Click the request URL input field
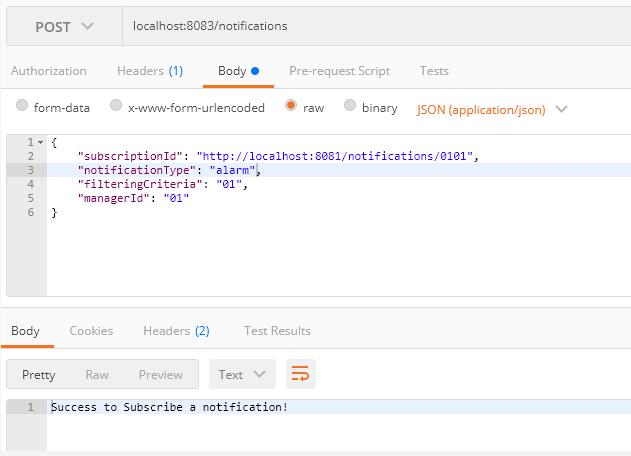This screenshot has height=456, width=631. click(x=375, y=25)
